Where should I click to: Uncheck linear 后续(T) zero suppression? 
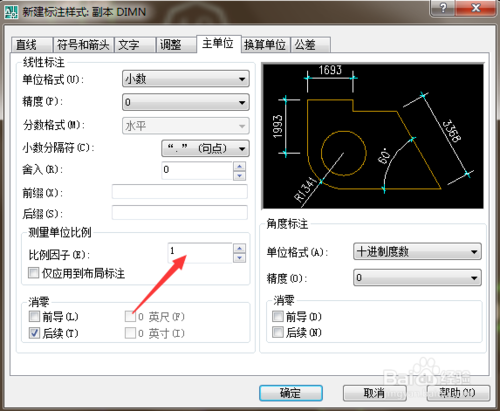click(34, 333)
